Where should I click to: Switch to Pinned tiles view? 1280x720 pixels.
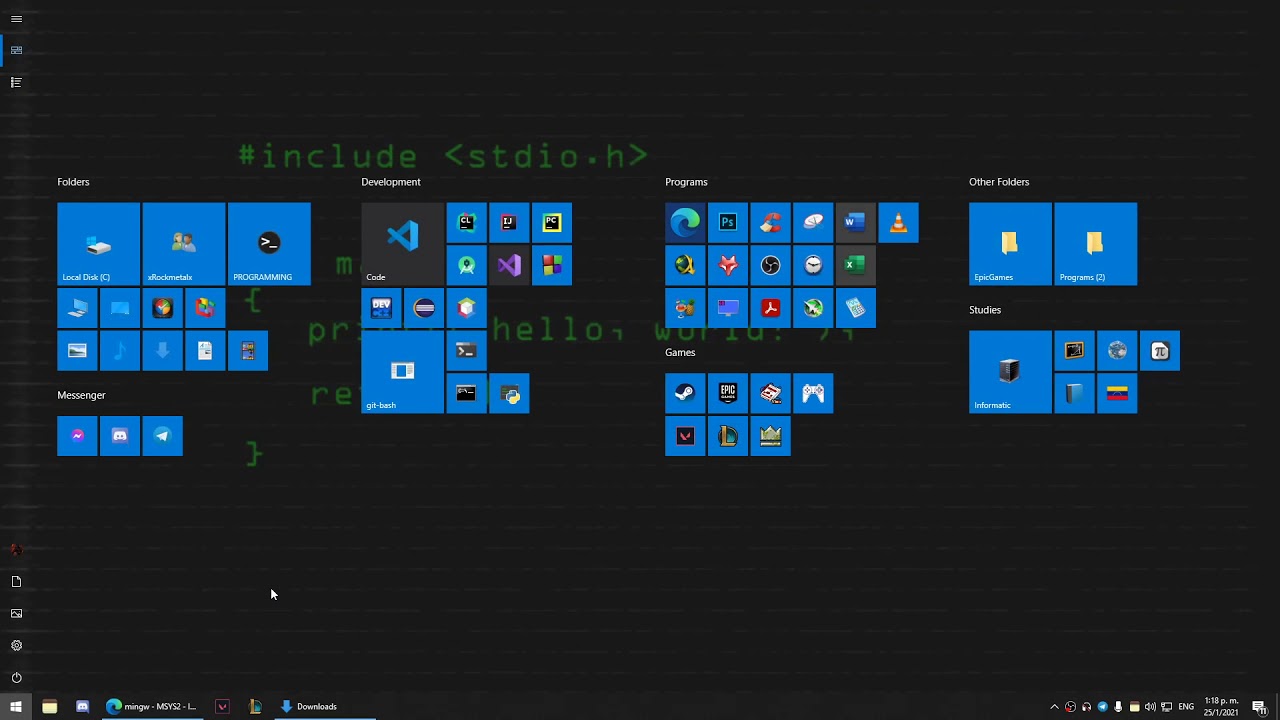click(16, 50)
